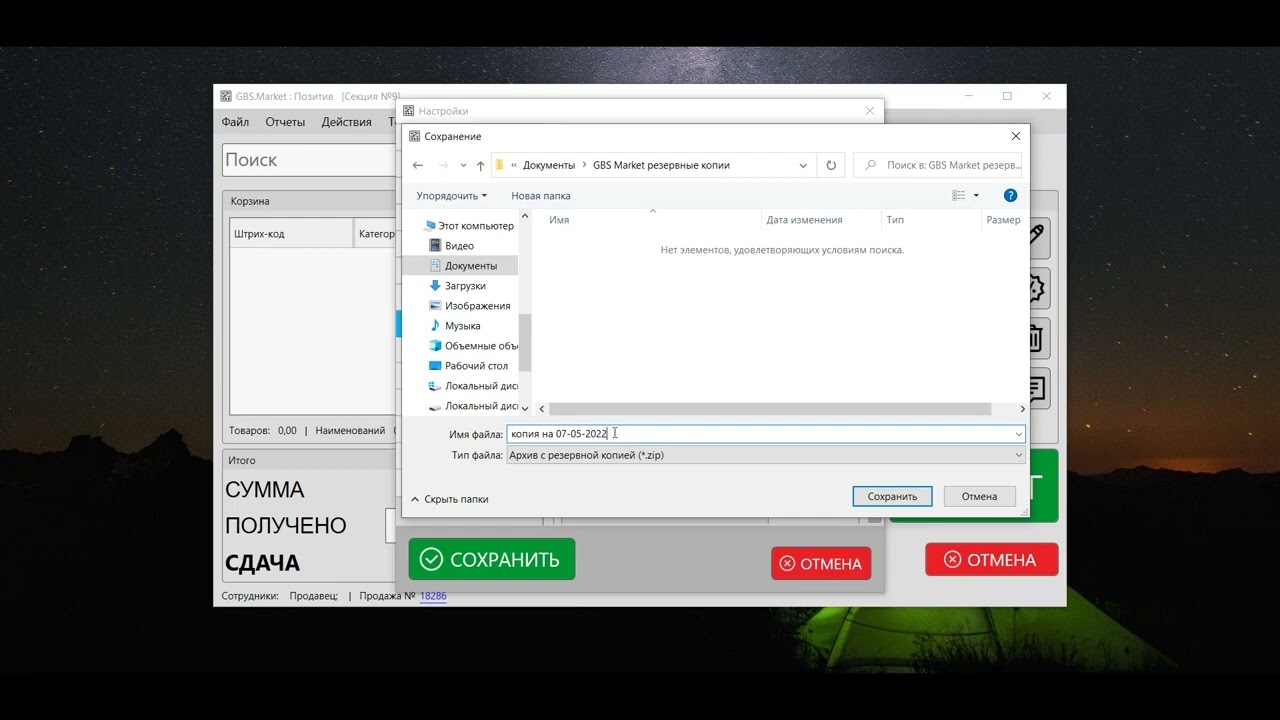Click the Рабочий стол desktop icon
Image resolution: width=1280 pixels, height=720 pixels.
tap(435, 366)
